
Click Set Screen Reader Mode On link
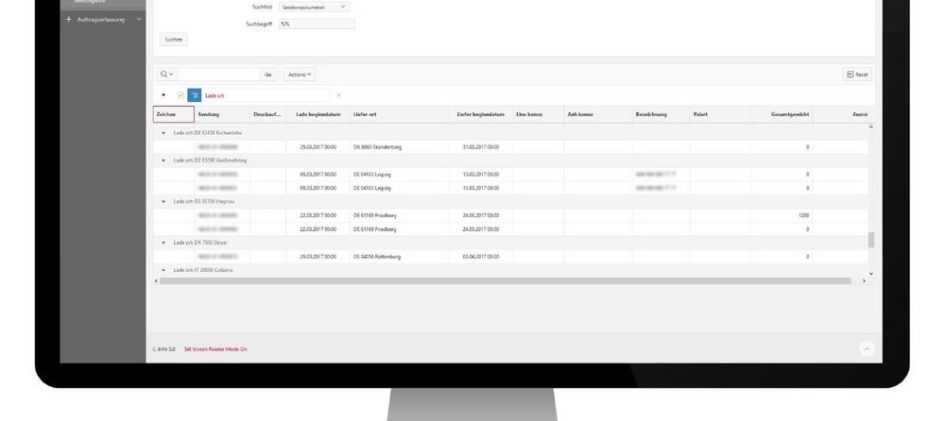[x=215, y=349]
